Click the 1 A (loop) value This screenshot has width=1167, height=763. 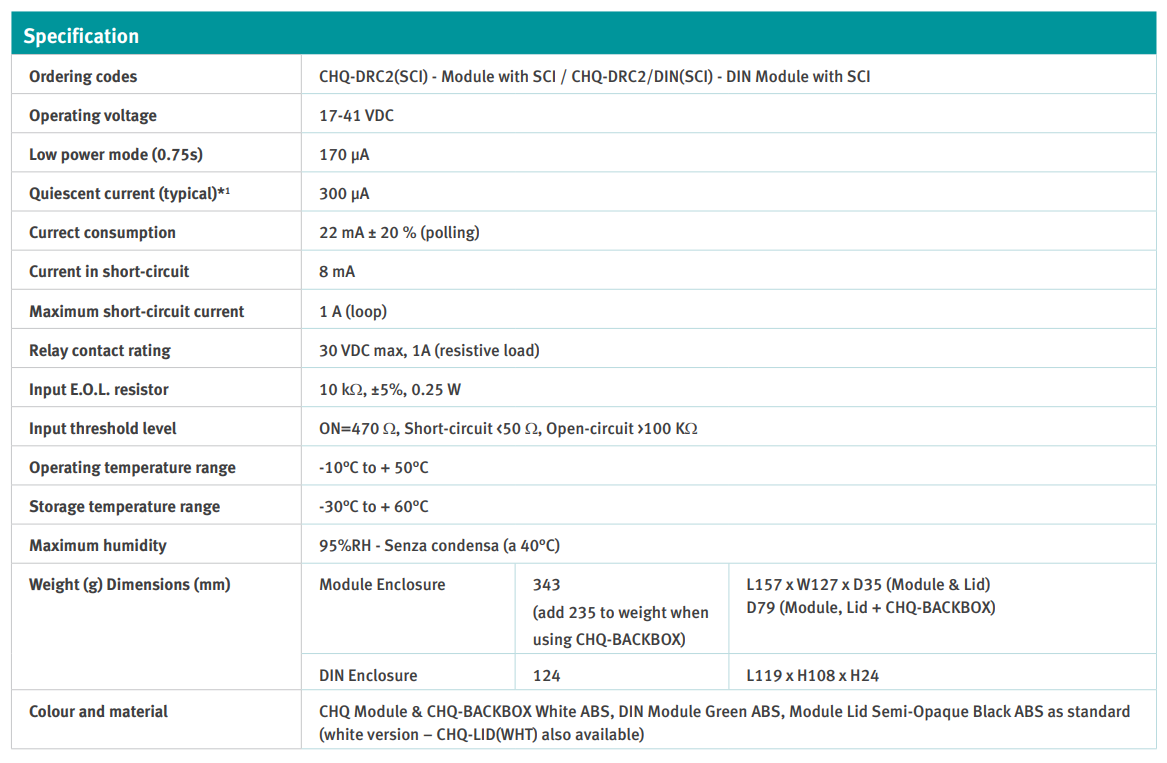[353, 312]
